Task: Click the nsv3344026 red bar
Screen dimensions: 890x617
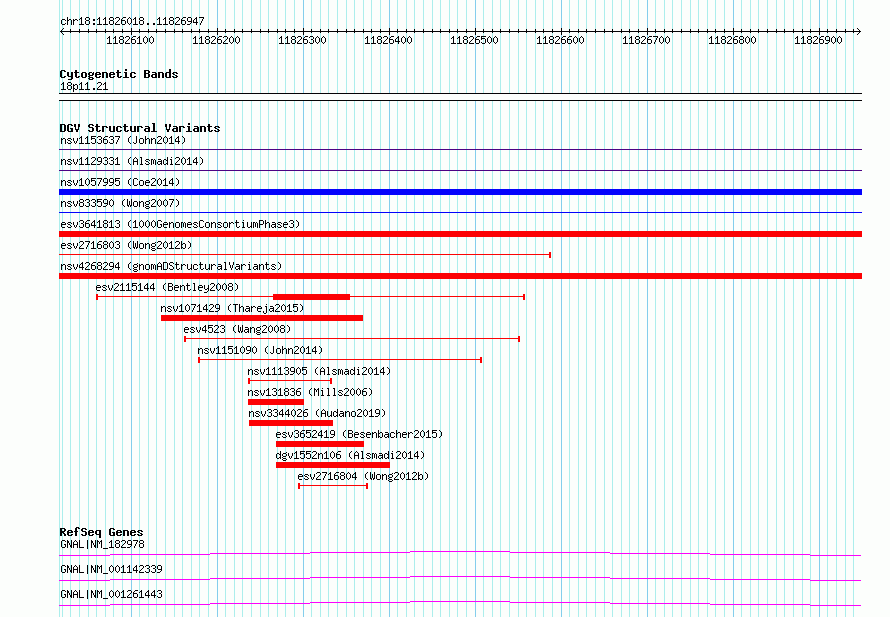Action: (x=291, y=423)
